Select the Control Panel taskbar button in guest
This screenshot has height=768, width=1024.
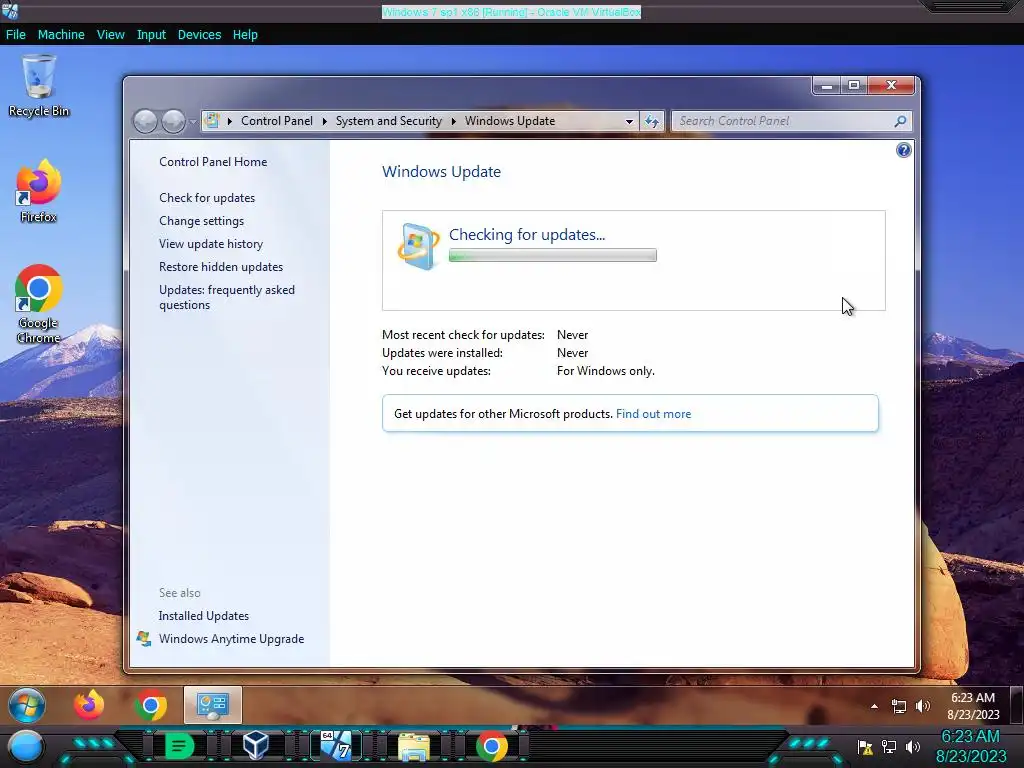(x=213, y=705)
